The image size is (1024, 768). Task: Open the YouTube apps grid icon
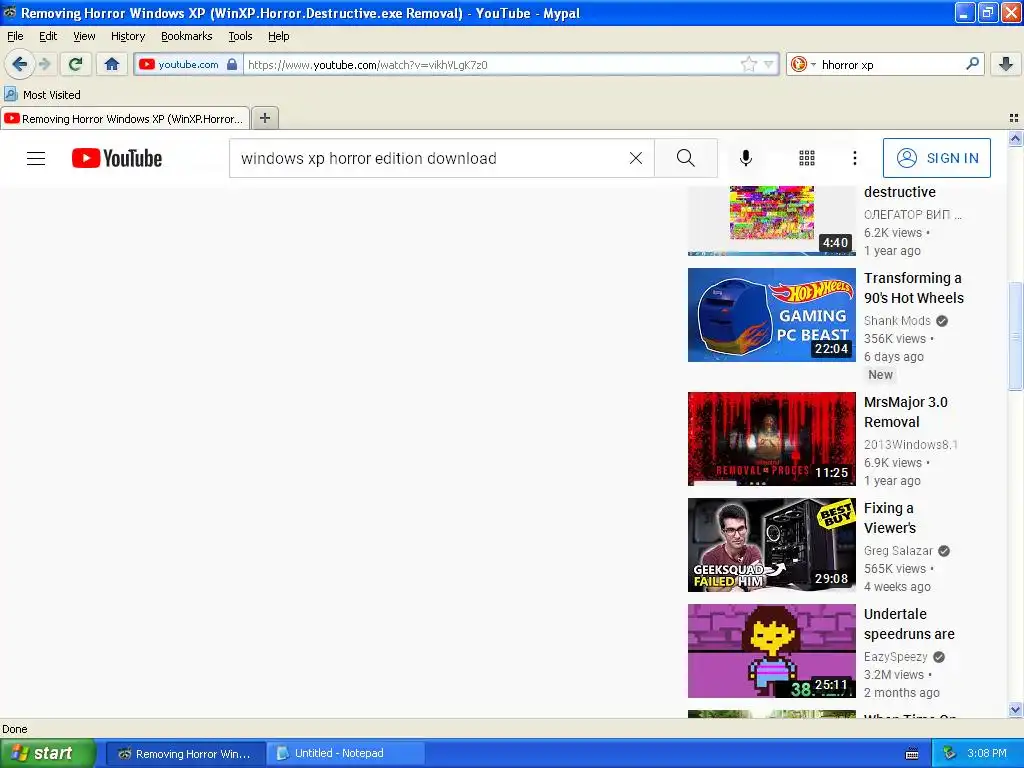[807, 158]
